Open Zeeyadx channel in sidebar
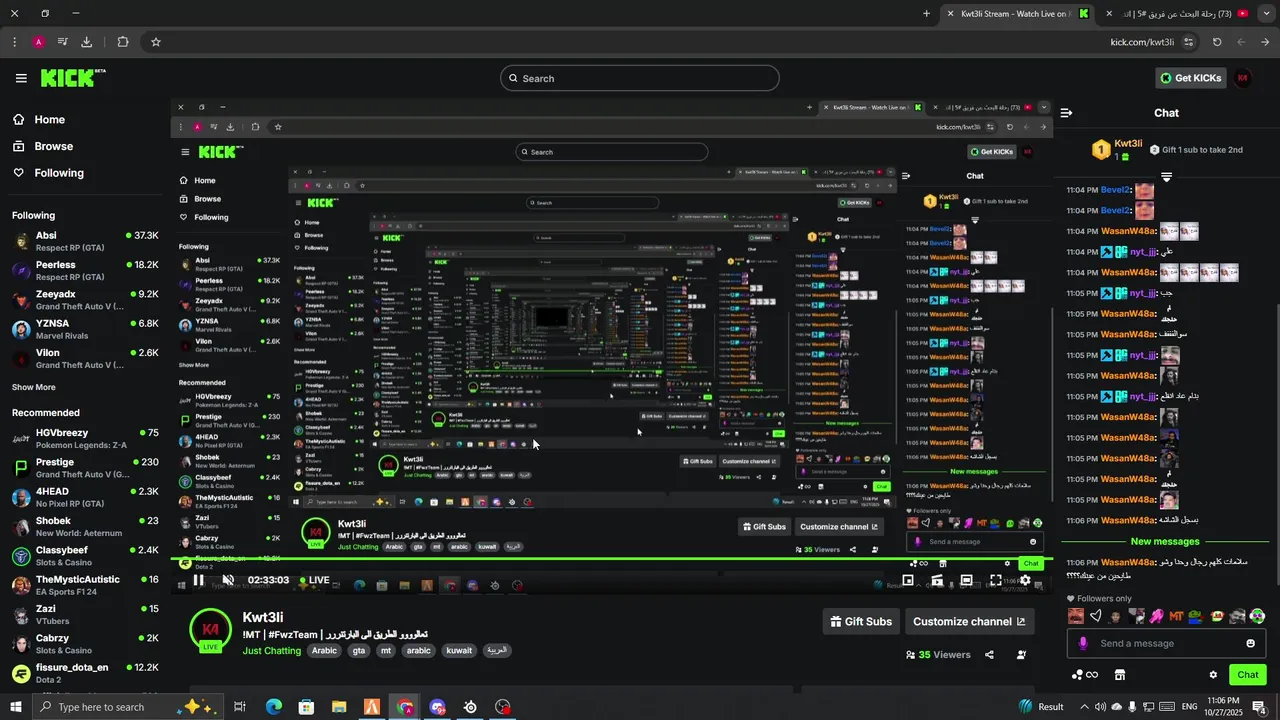This screenshot has width=1280, height=720. coord(85,300)
